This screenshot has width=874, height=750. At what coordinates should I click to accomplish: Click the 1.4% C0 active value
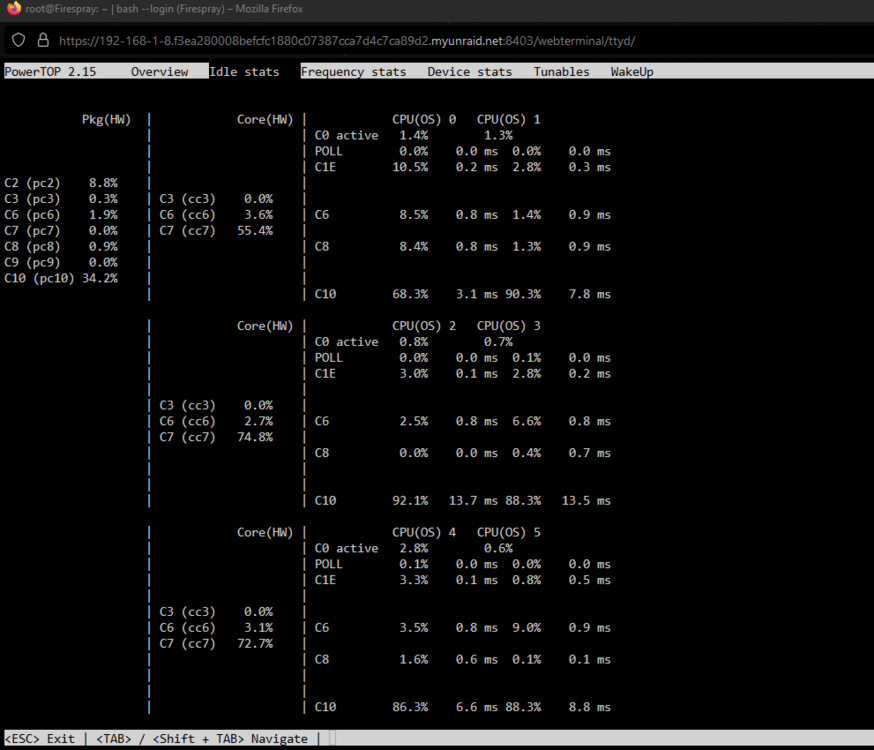(414, 135)
